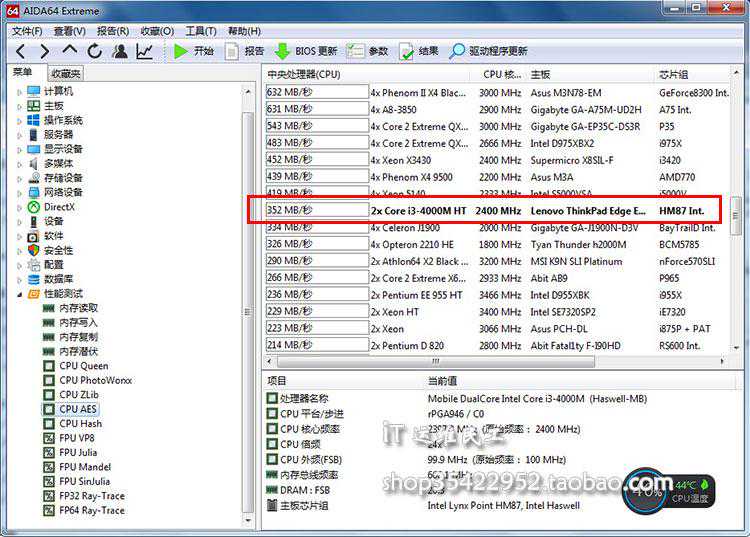This screenshot has width=750, height=537.
Task: Click the 参数 toolbar button
Action: [x=367, y=51]
